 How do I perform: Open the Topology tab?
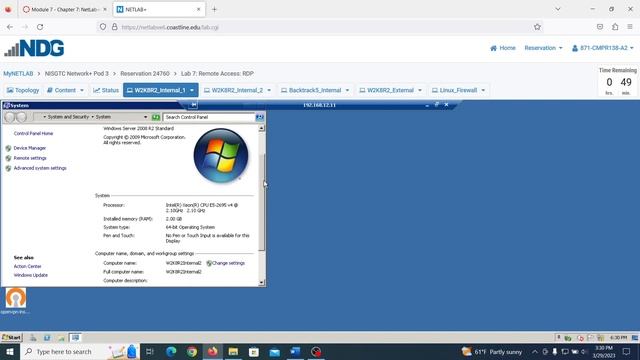click(23, 90)
